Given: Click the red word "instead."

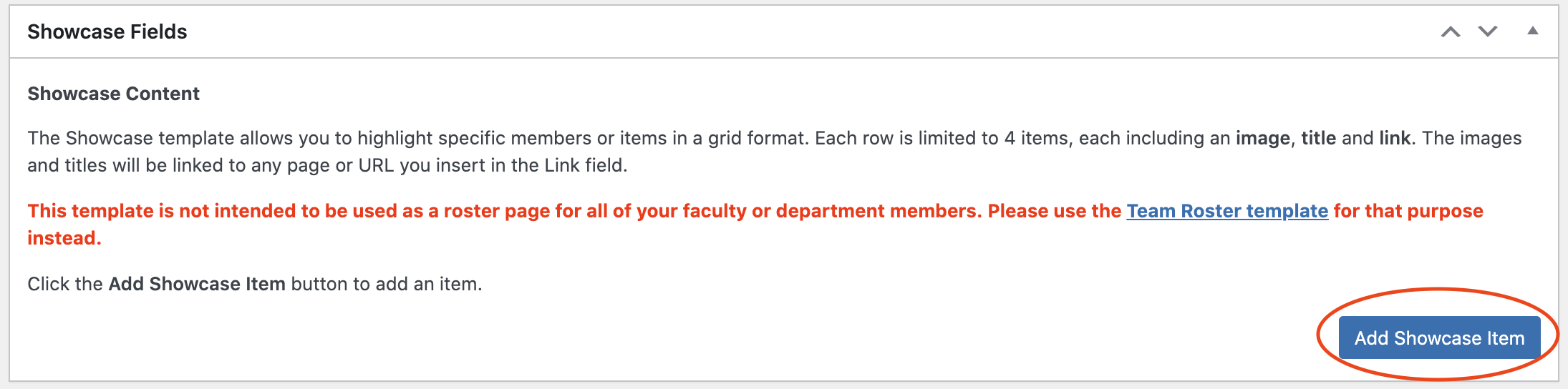Looking at the screenshot, I should (64, 238).
